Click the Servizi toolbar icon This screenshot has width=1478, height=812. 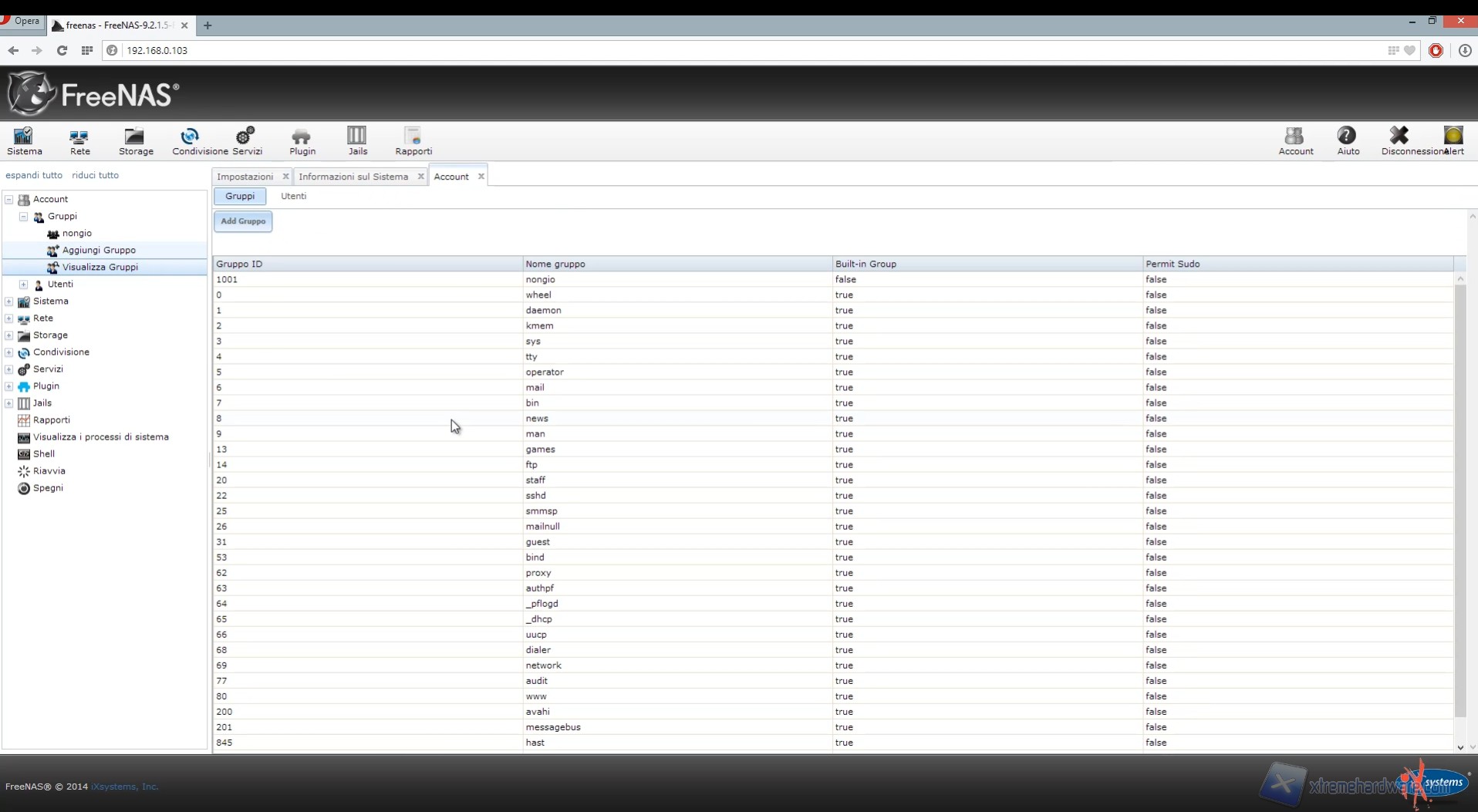click(x=247, y=140)
